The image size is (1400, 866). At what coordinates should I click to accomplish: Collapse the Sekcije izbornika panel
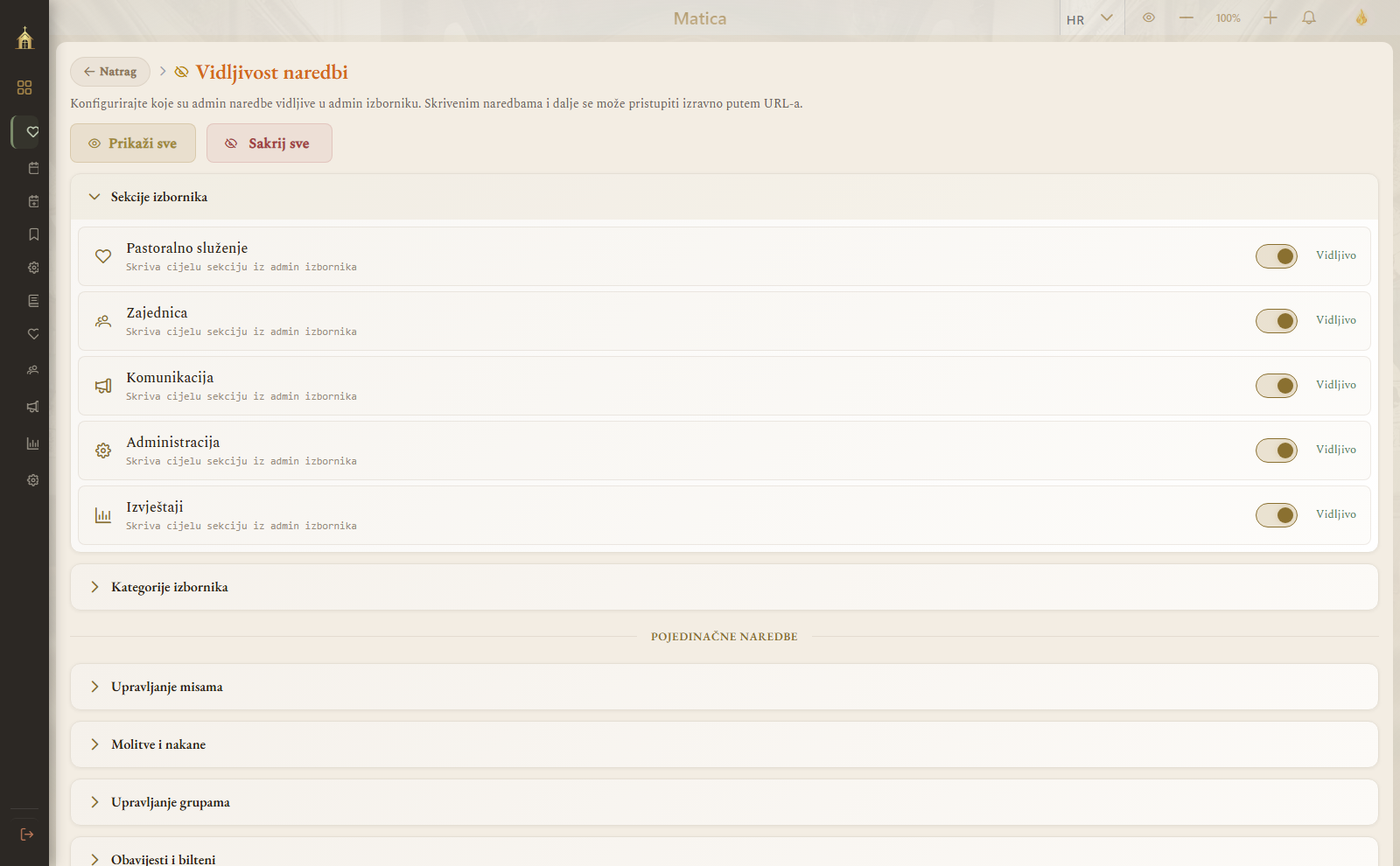point(724,197)
